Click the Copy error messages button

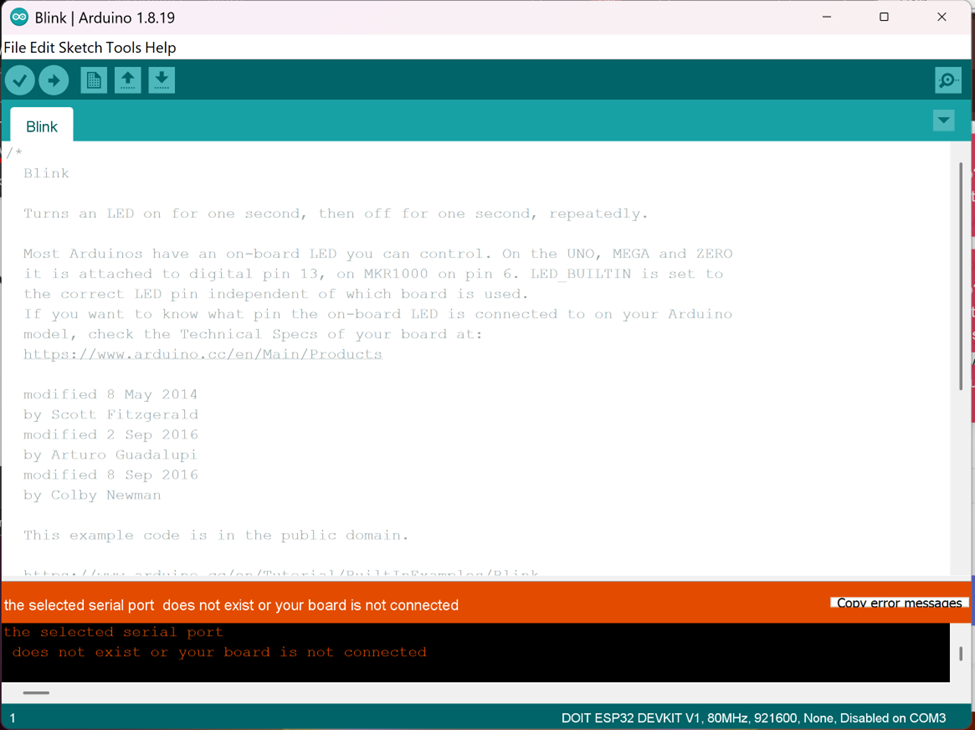[897, 602]
